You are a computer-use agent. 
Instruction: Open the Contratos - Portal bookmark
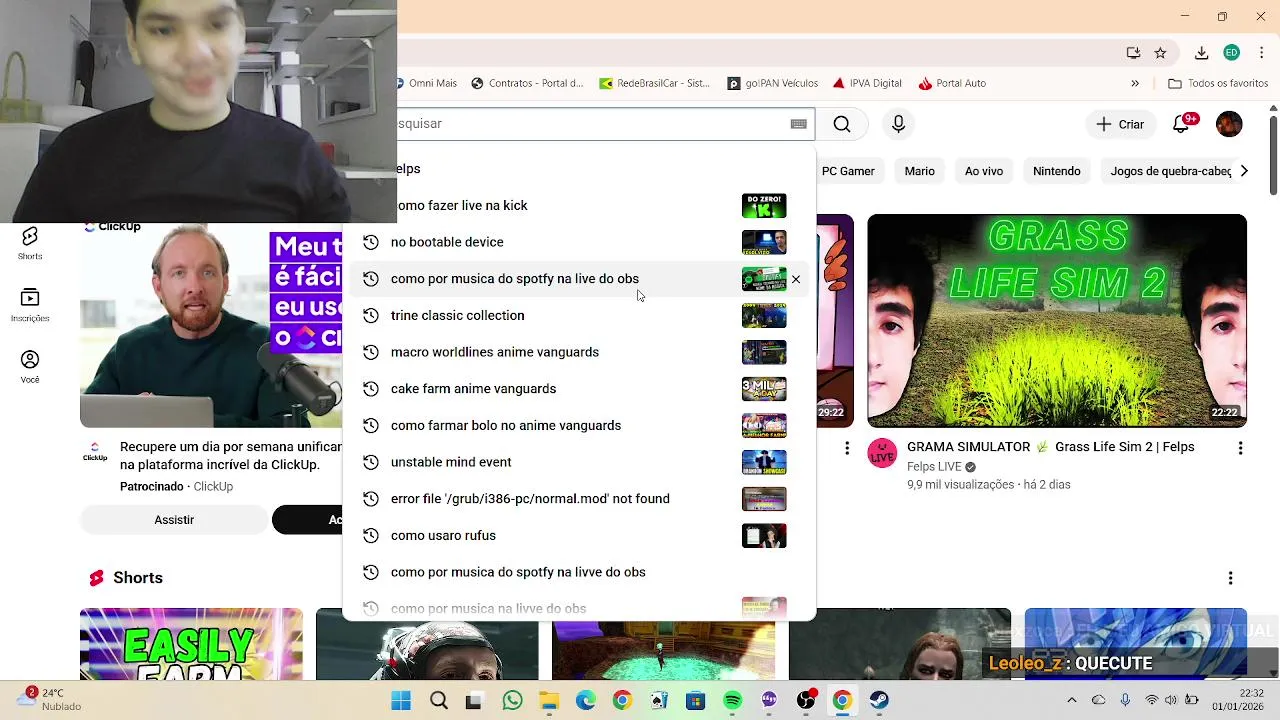pyautogui.click(x=526, y=83)
